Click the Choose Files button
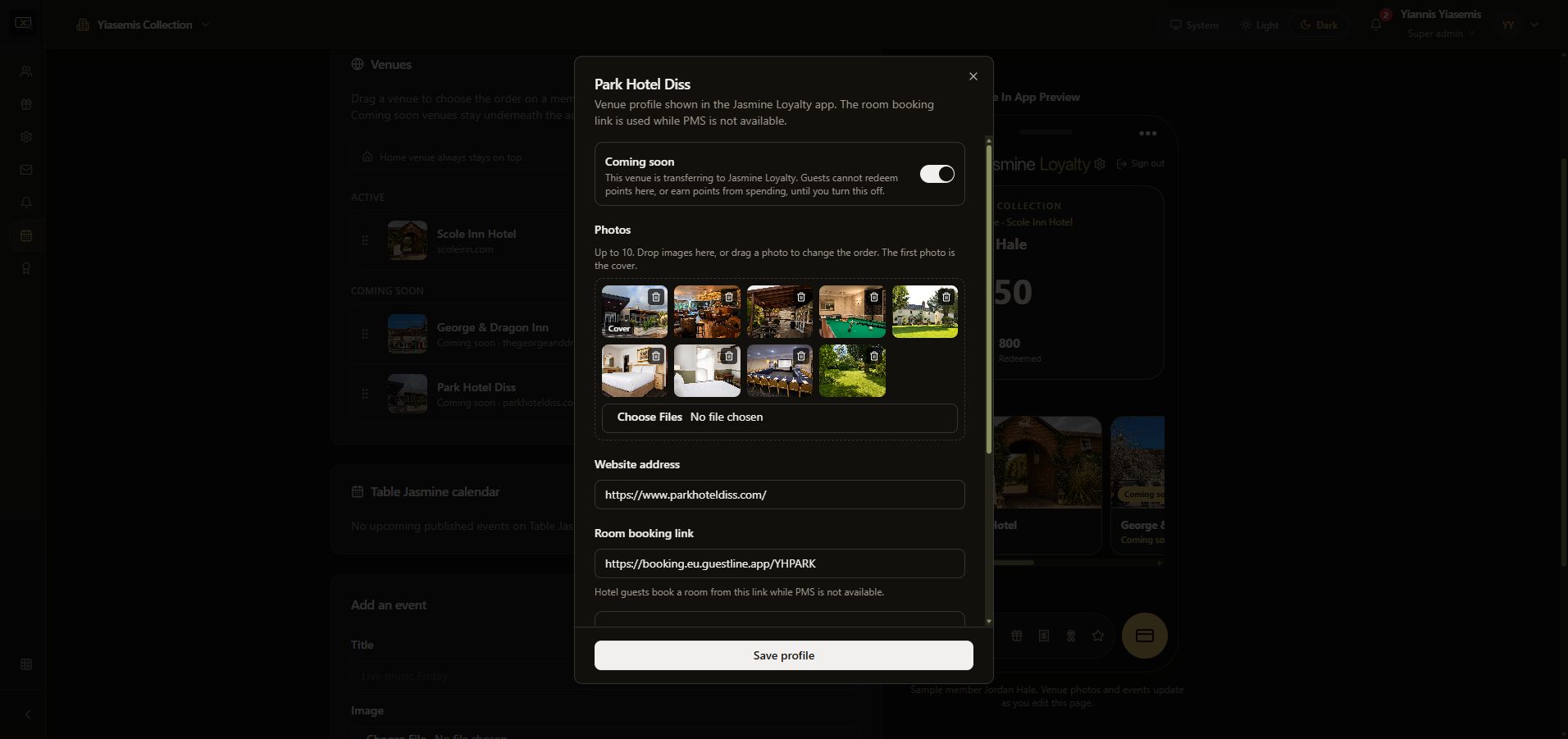The image size is (1568, 739). pos(650,417)
